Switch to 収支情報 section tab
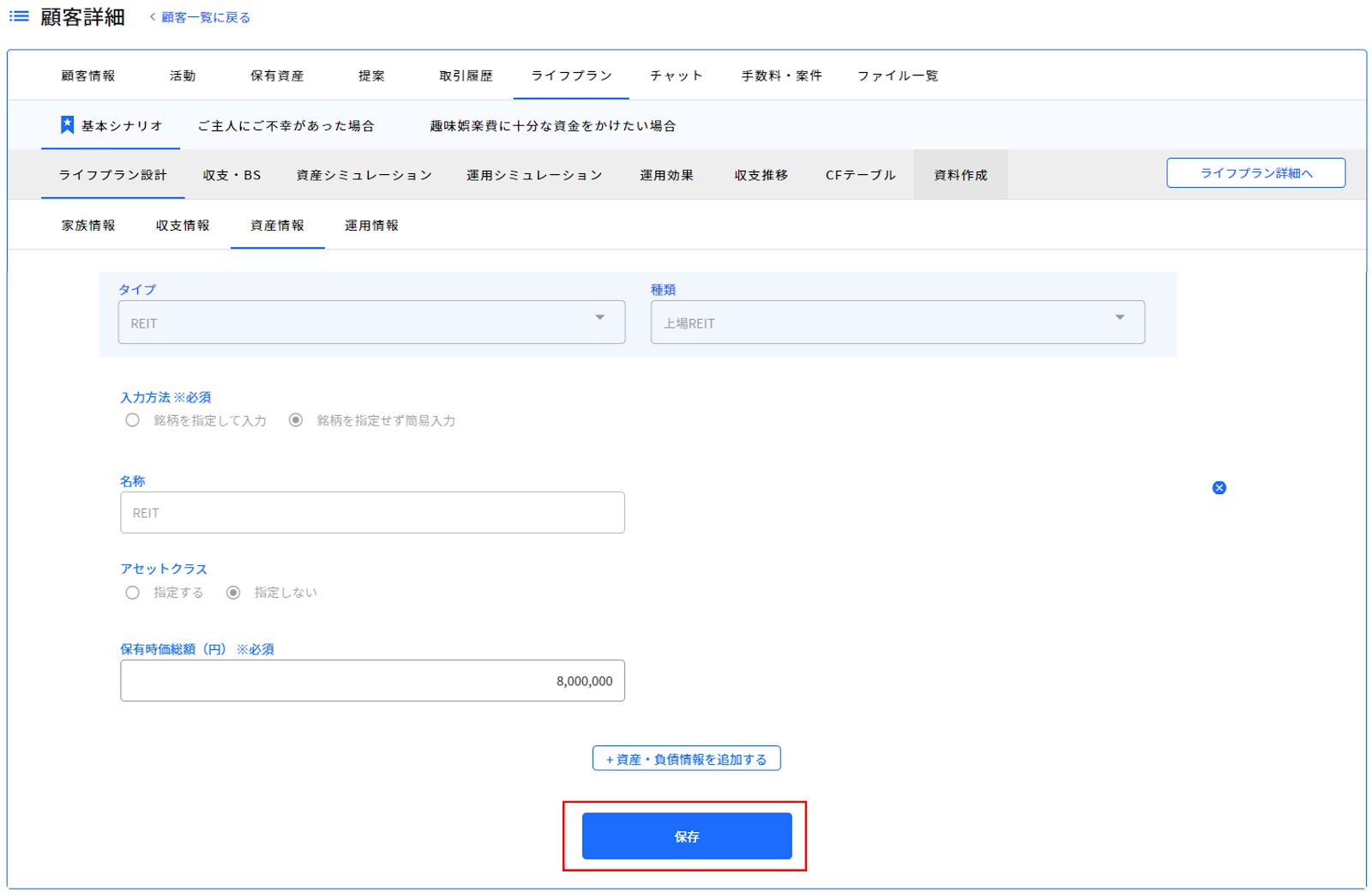 click(183, 226)
